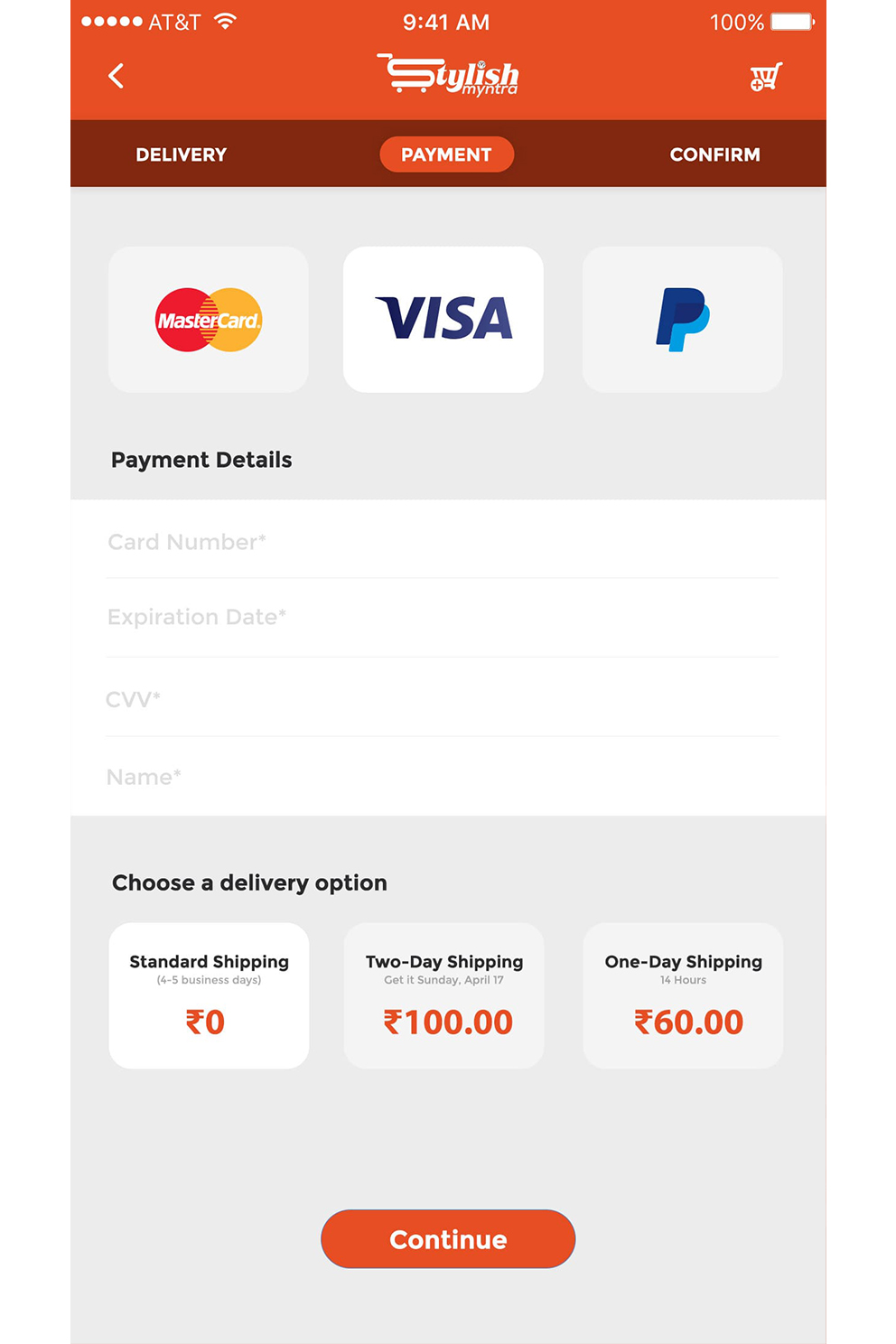
Task: Select Two-Day Shipping option
Action: click(443, 995)
